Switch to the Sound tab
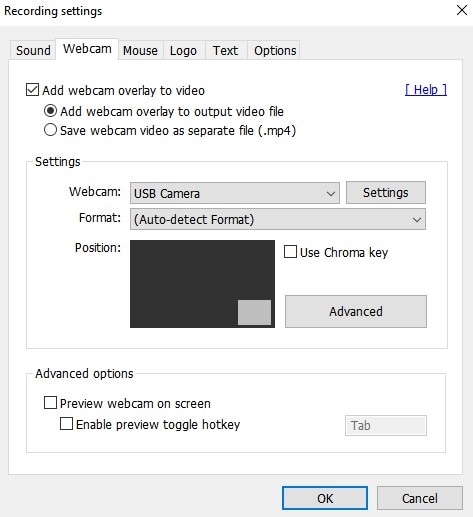Image resolution: width=473 pixels, height=517 pixels. [33, 51]
